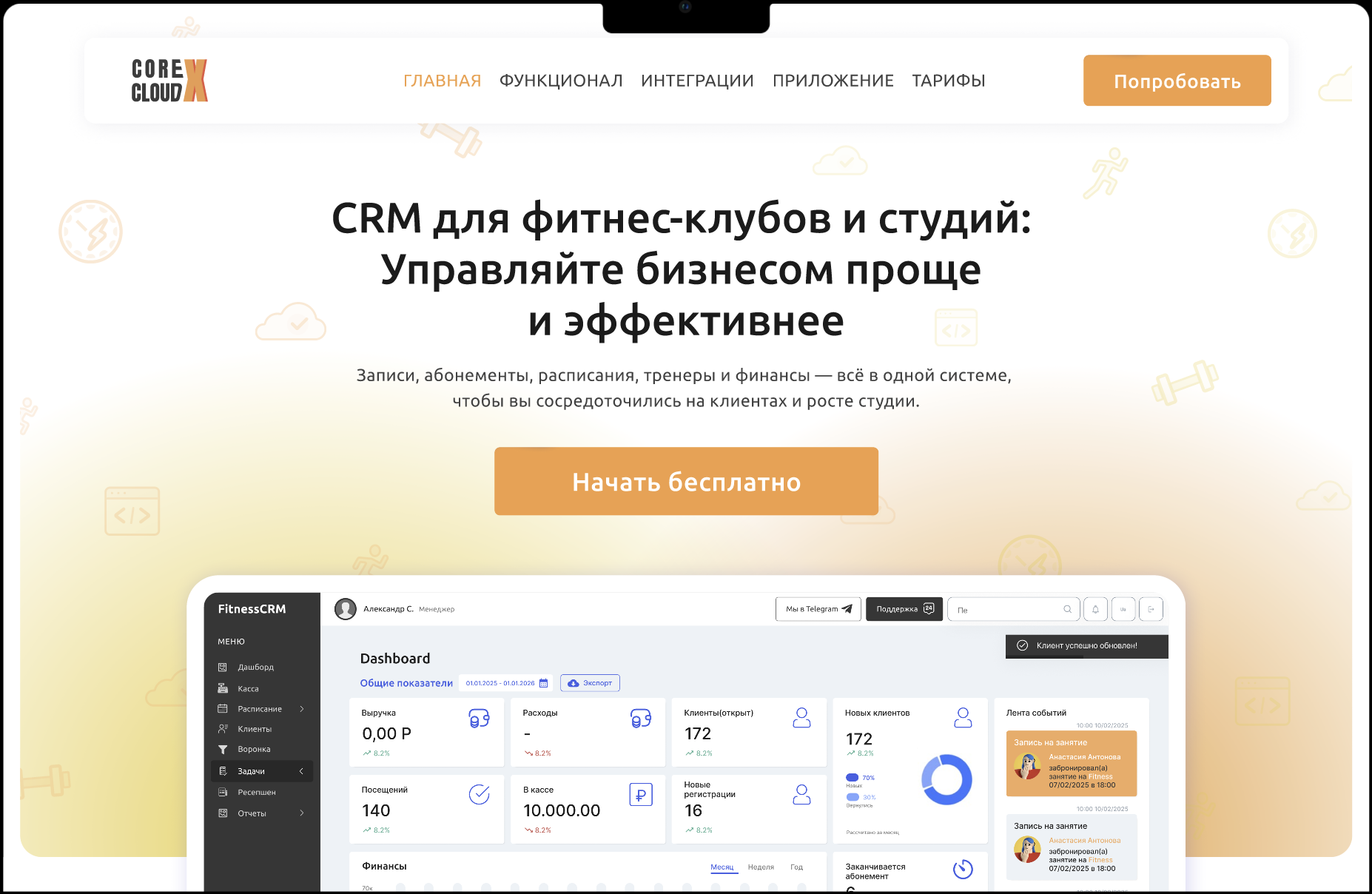This screenshot has width=1372, height=894.
Task: Select the Год period in Финансы
Action: click(796, 867)
